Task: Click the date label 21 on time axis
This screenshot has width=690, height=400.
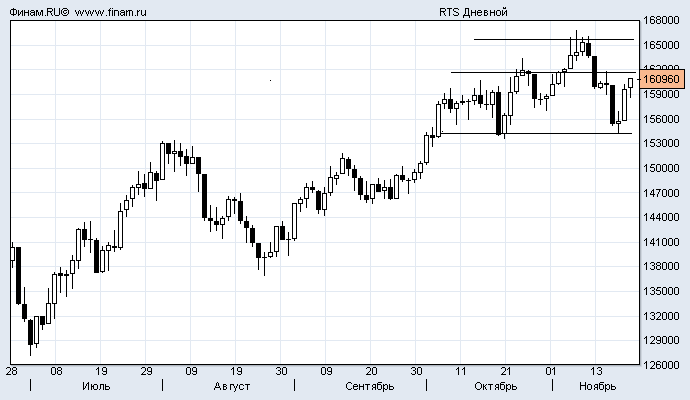Action: tap(506, 371)
